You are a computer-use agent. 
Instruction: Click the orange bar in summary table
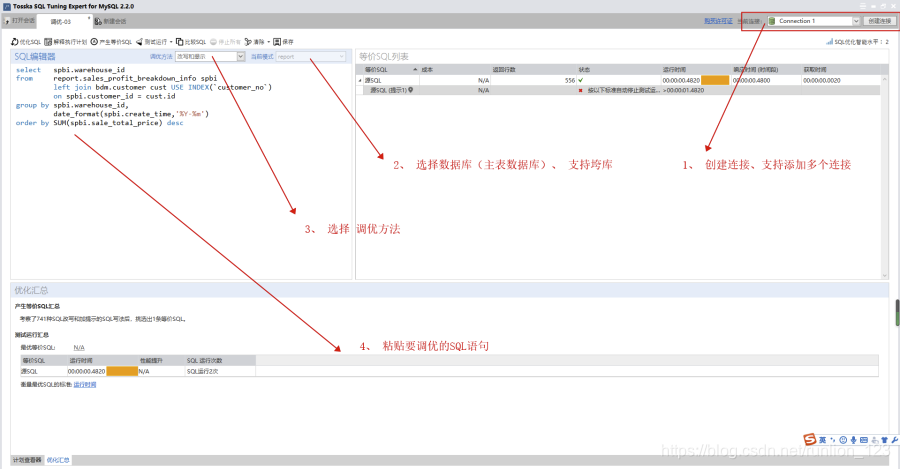(122, 371)
